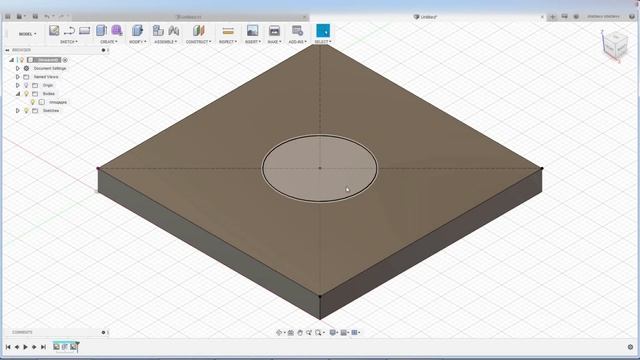Click the Job Status clock icon
Image resolution: width=640 pixels, height=360 pixels.
pos(576,16)
